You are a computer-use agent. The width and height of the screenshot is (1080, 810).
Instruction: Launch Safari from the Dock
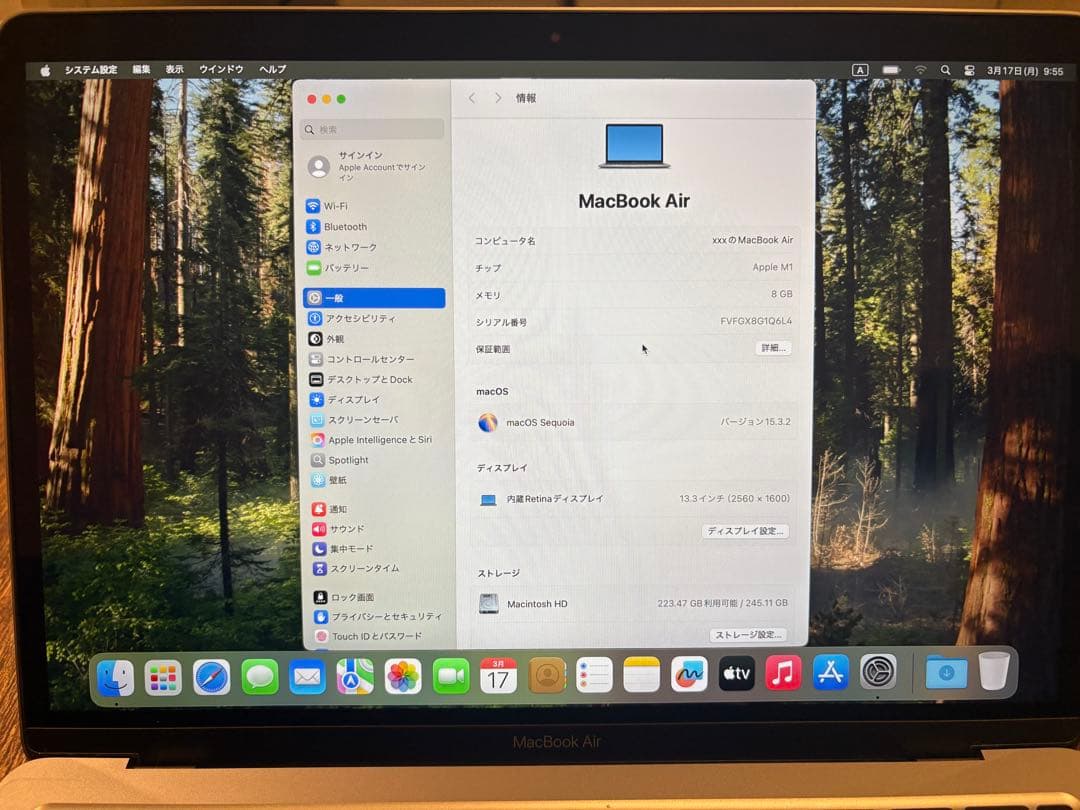211,675
